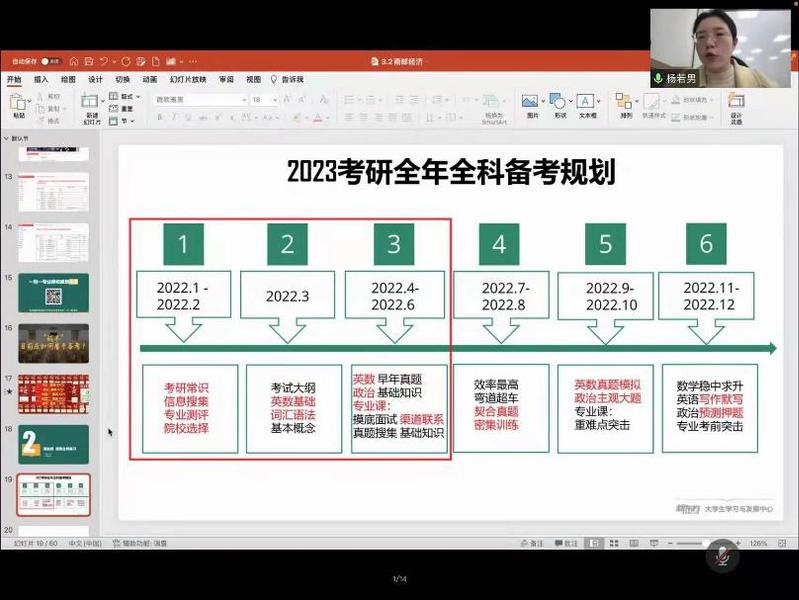799x600 pixels.
Task: Open the font size dropdown
Action: (264, 100)
